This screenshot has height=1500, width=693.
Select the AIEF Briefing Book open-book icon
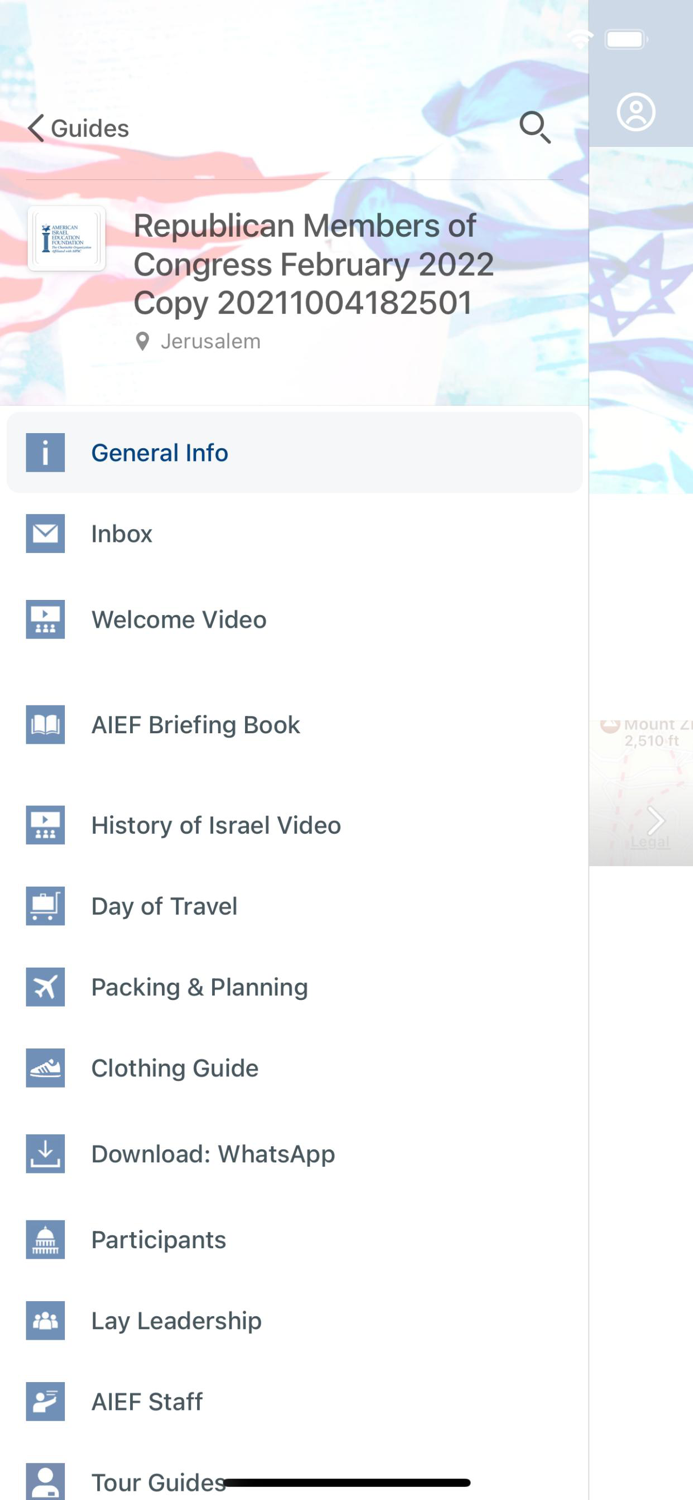45,724
